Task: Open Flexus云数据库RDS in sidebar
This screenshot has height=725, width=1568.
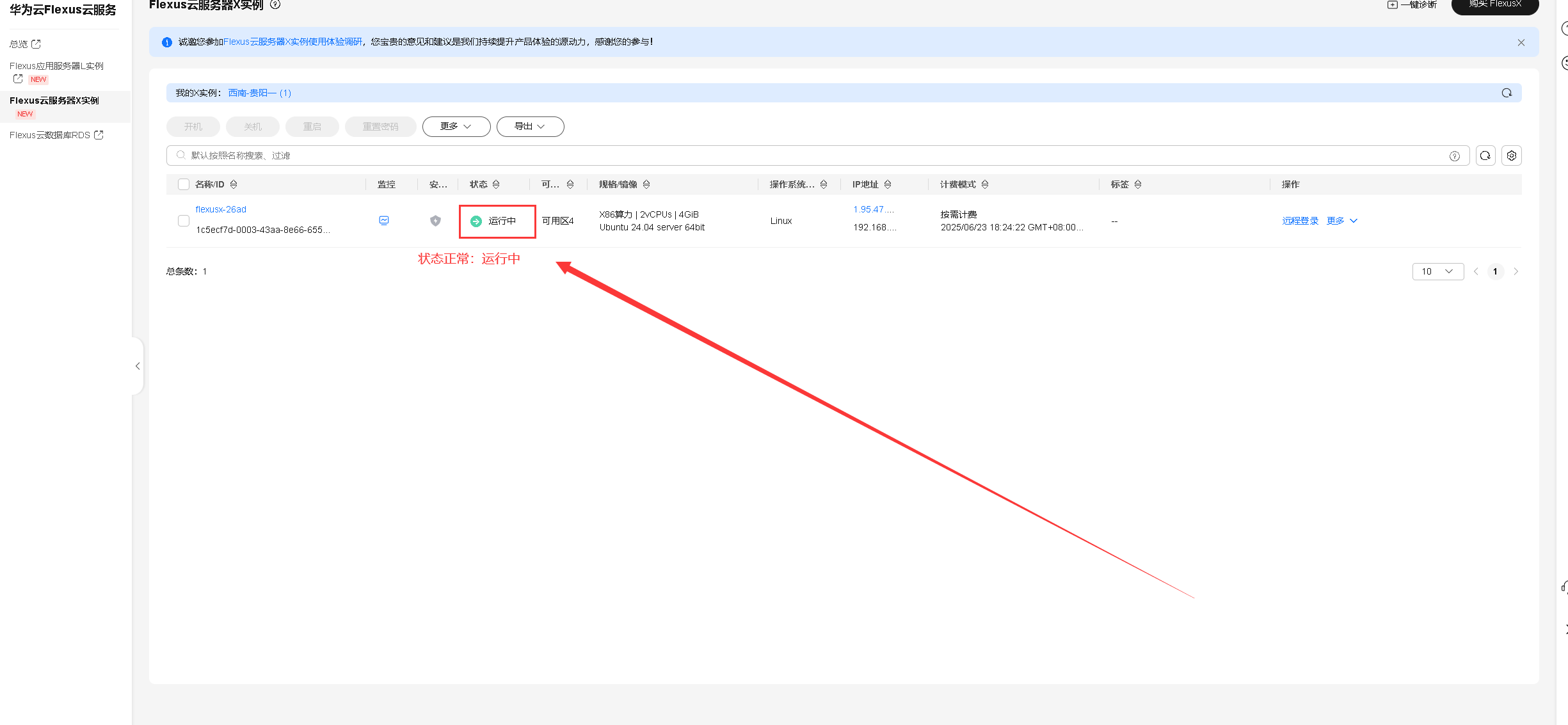Action: pyautogui.click(x=50, y=135)
